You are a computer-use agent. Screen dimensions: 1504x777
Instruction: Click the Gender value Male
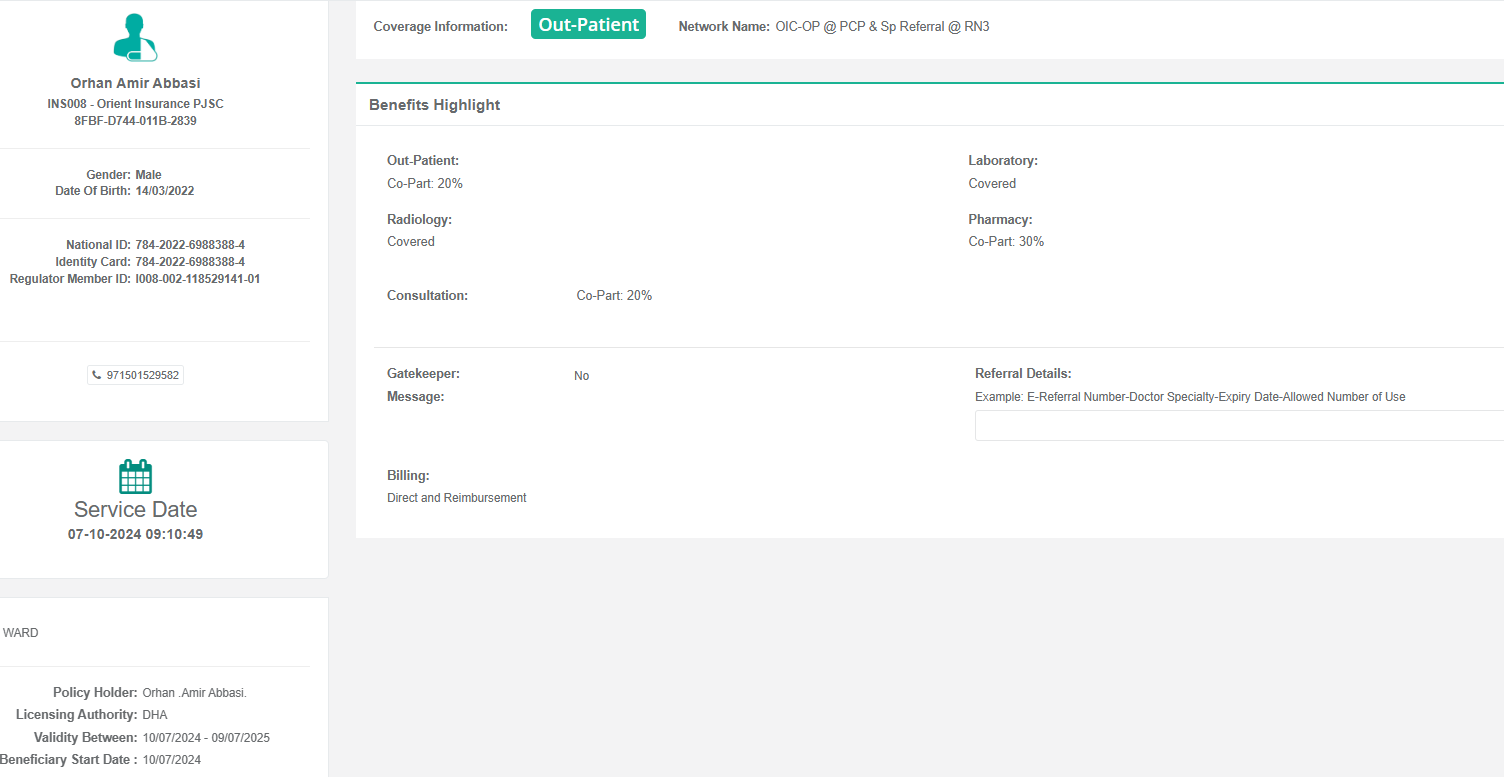click(149, 175)
